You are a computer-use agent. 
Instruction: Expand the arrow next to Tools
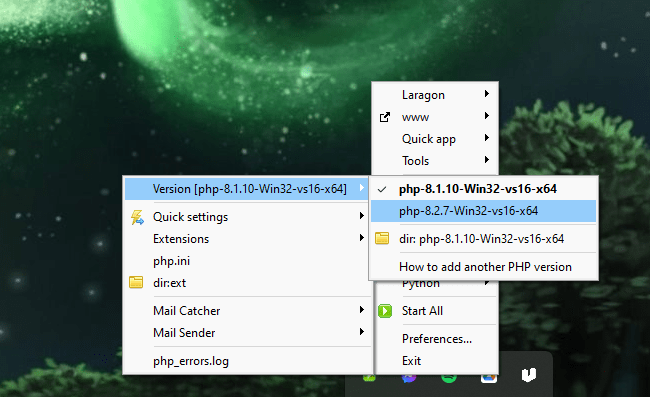tap(487, 160)
